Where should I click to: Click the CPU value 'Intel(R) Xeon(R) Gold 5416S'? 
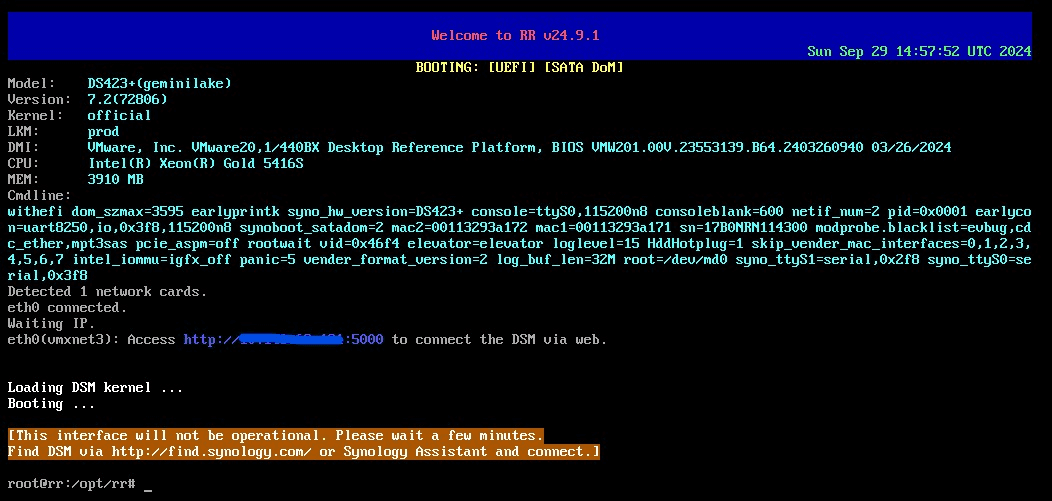[195, 164]
